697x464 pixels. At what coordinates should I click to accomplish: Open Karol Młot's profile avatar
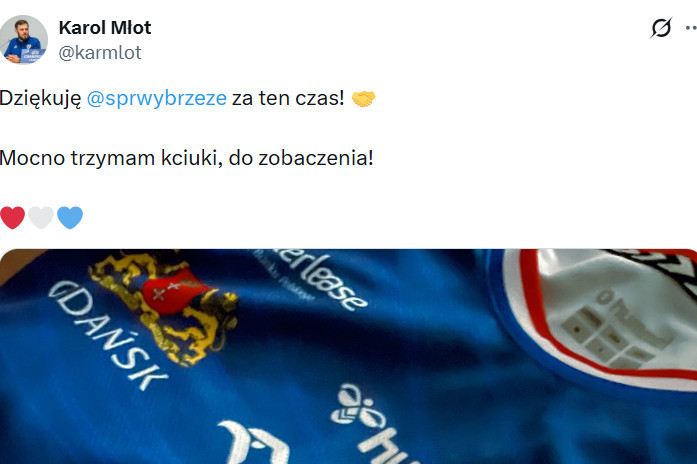[x=24, y=39]
